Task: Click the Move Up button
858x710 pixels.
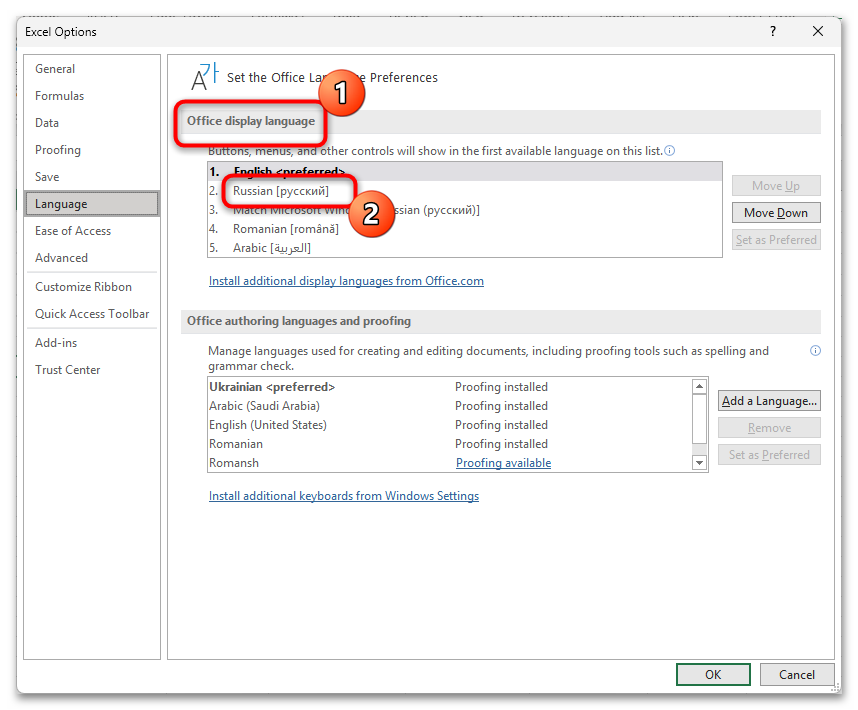Action: click(x=775, y=185)
